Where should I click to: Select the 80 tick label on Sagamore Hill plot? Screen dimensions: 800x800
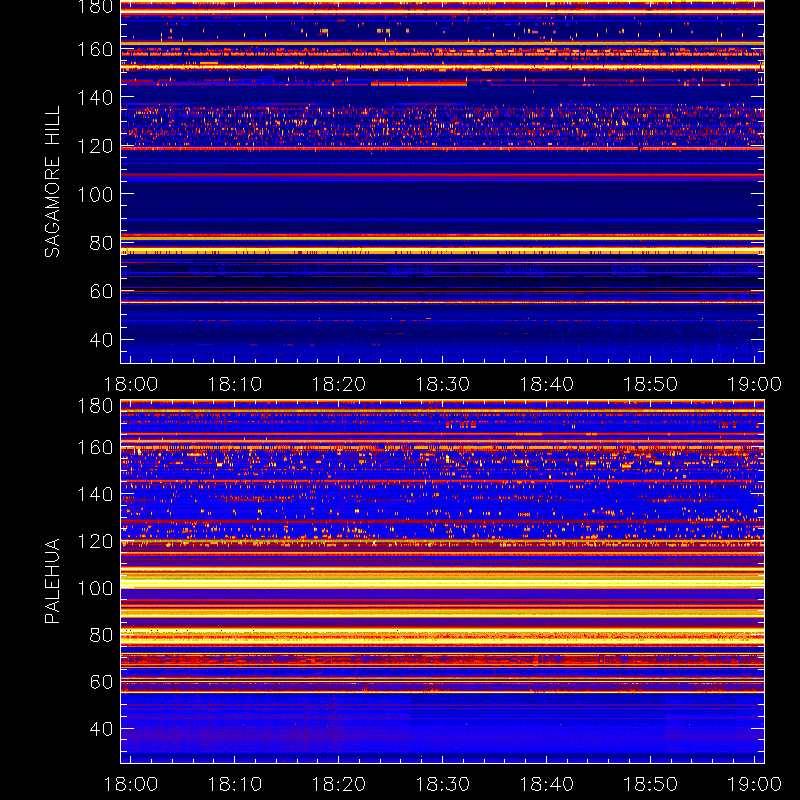click(101, 243)
